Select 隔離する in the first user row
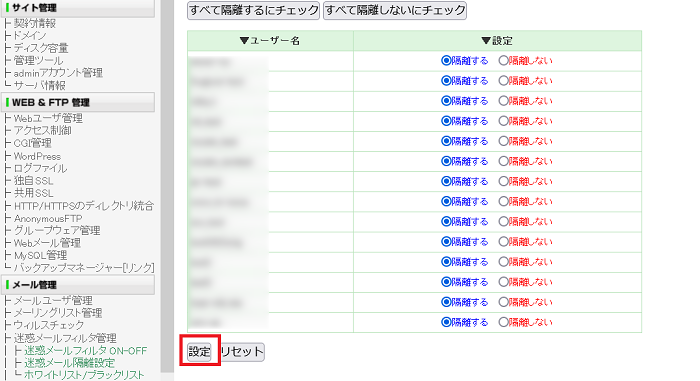 coord(446,60)
